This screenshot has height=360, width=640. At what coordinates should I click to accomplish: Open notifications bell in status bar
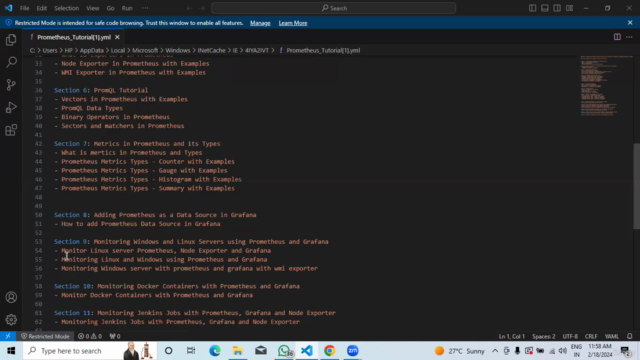(x=629, y=336)
